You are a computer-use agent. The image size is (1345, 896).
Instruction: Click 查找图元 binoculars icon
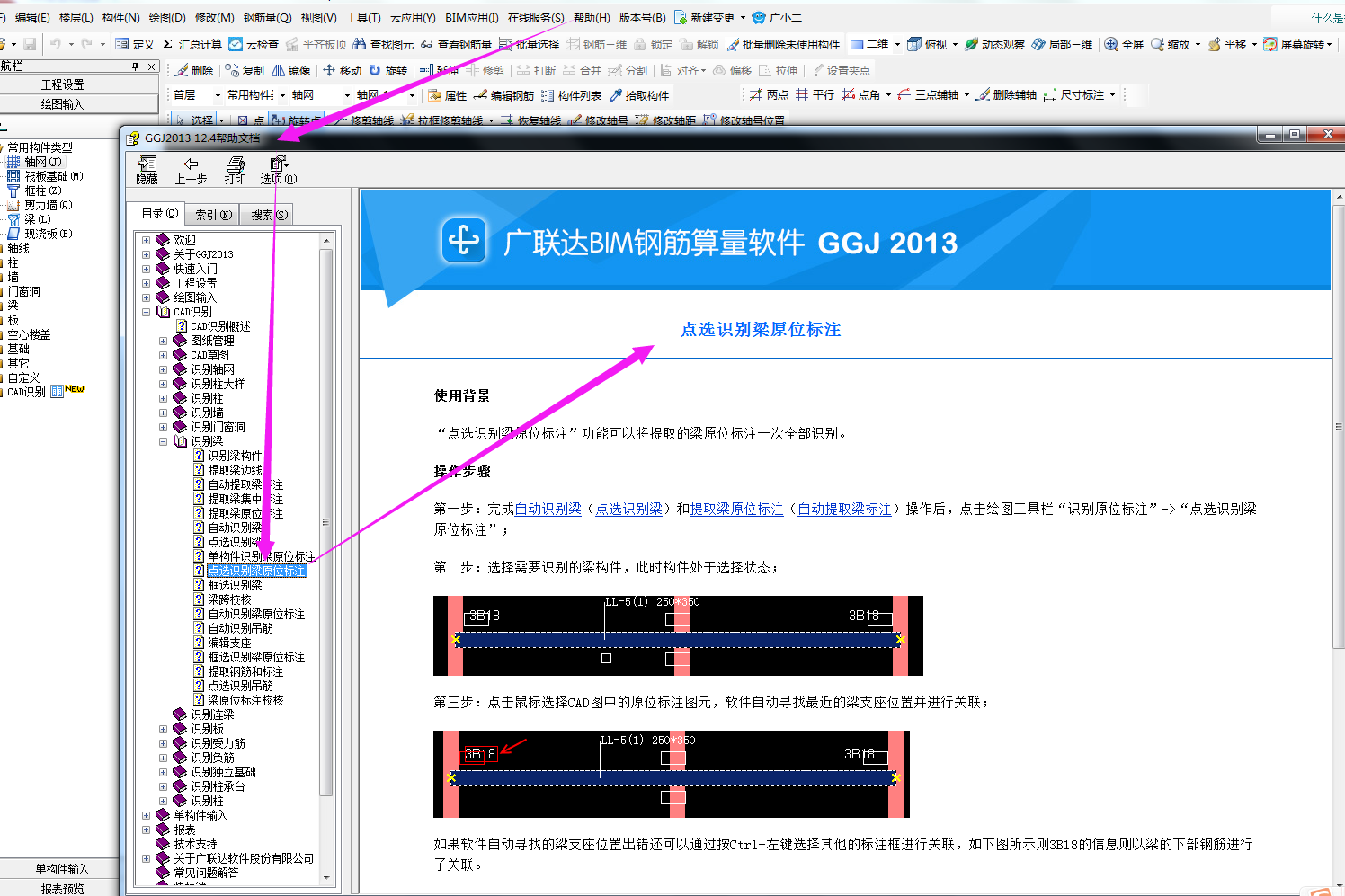point(383,44)
